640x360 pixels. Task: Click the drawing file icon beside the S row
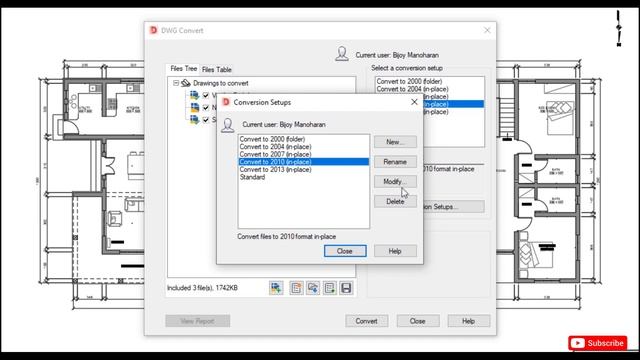[x=195, y=120]
